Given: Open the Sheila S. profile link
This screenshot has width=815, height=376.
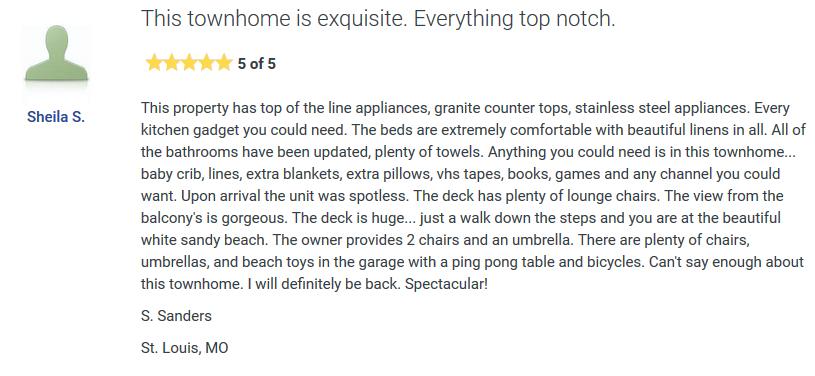Looking at the screenshot, I should click(56, 117).
